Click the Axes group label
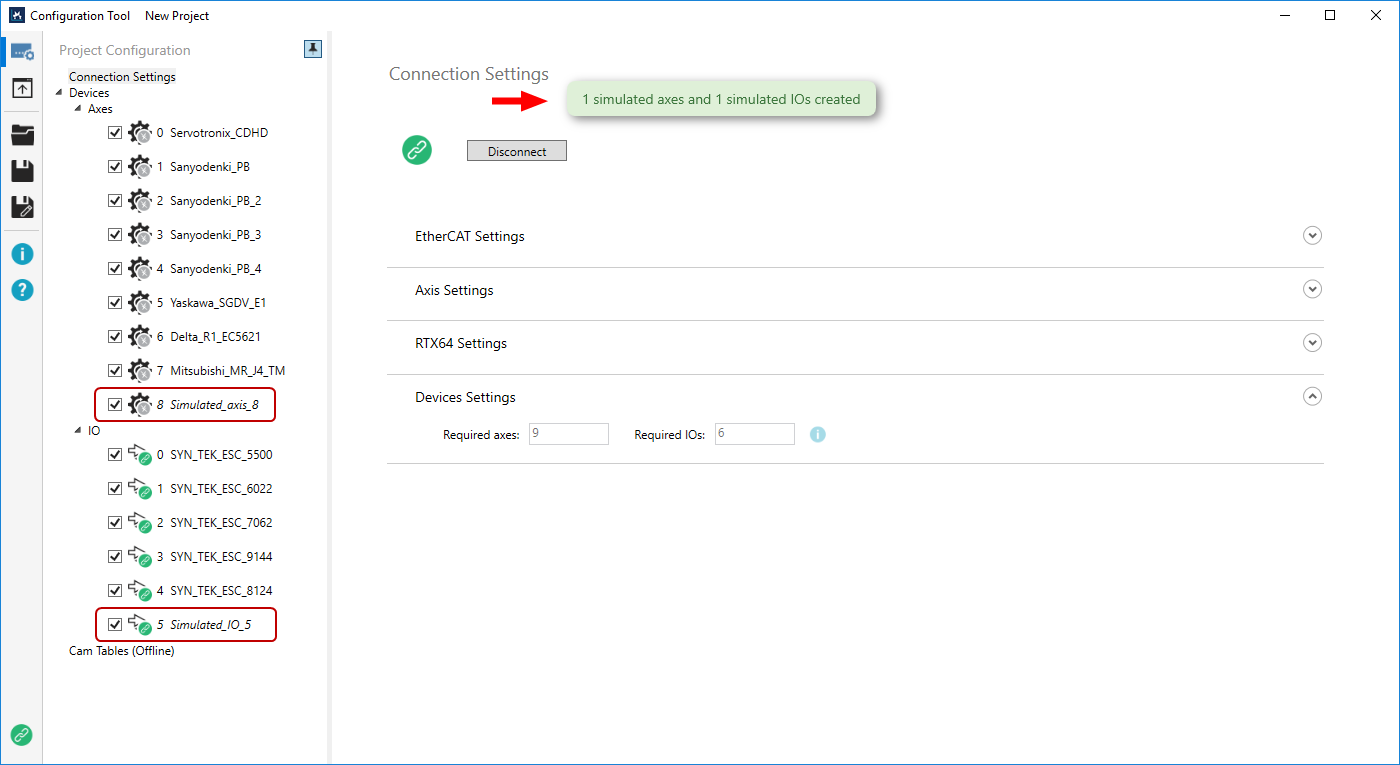Viewport: 1400px width, 765px height. click(100, 109)
